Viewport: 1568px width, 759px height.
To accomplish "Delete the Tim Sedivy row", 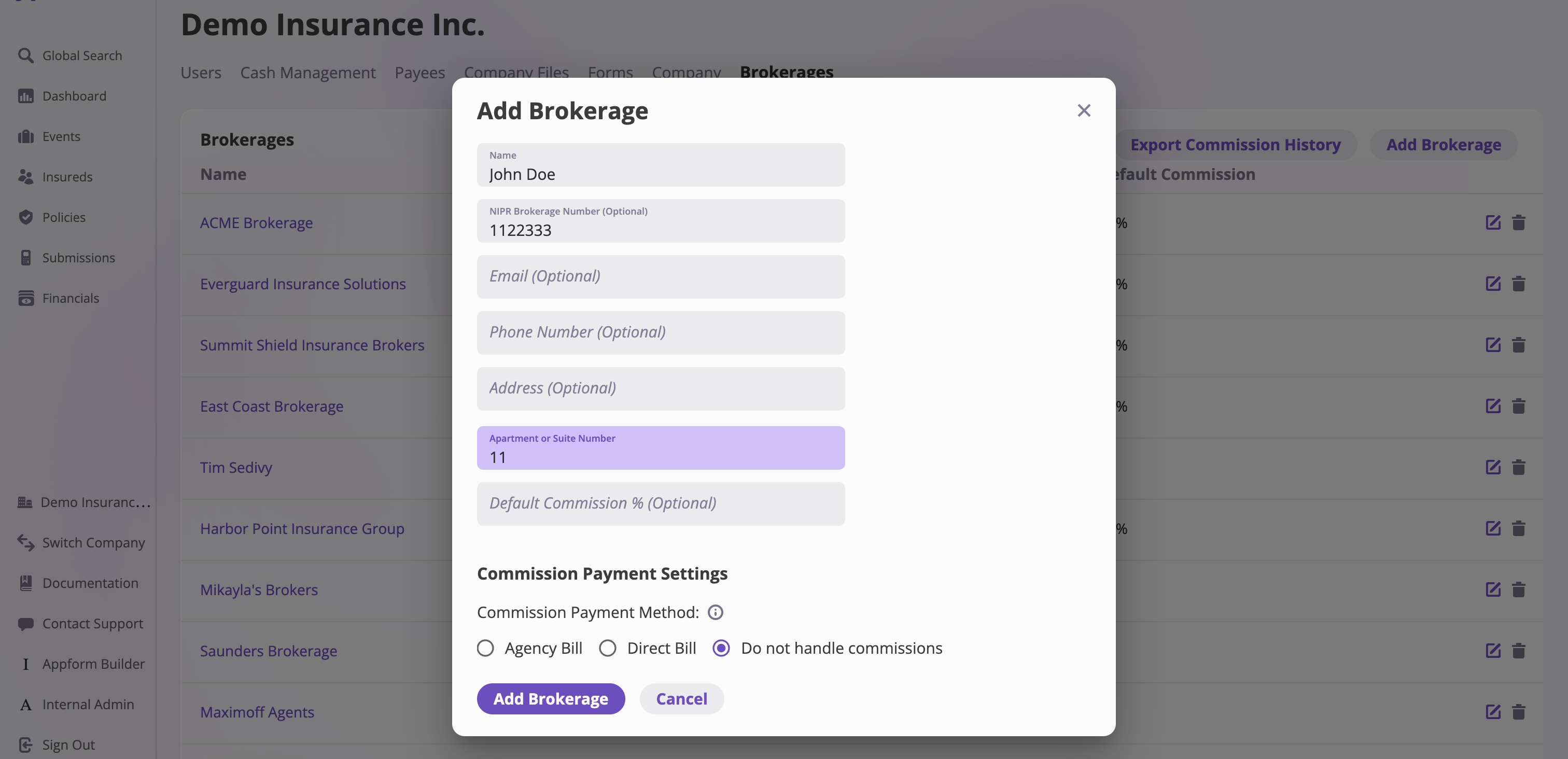I will 1518,467.
